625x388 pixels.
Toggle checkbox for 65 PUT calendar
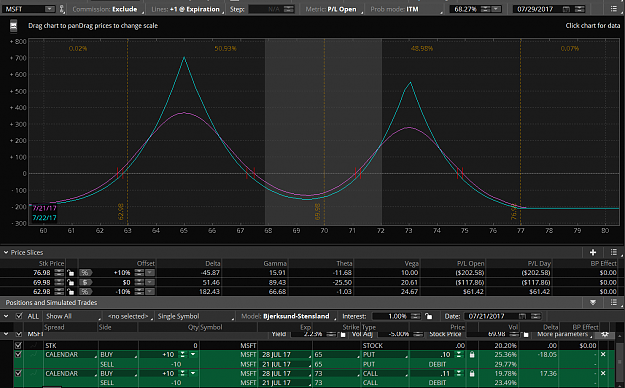tap(18, 355)
